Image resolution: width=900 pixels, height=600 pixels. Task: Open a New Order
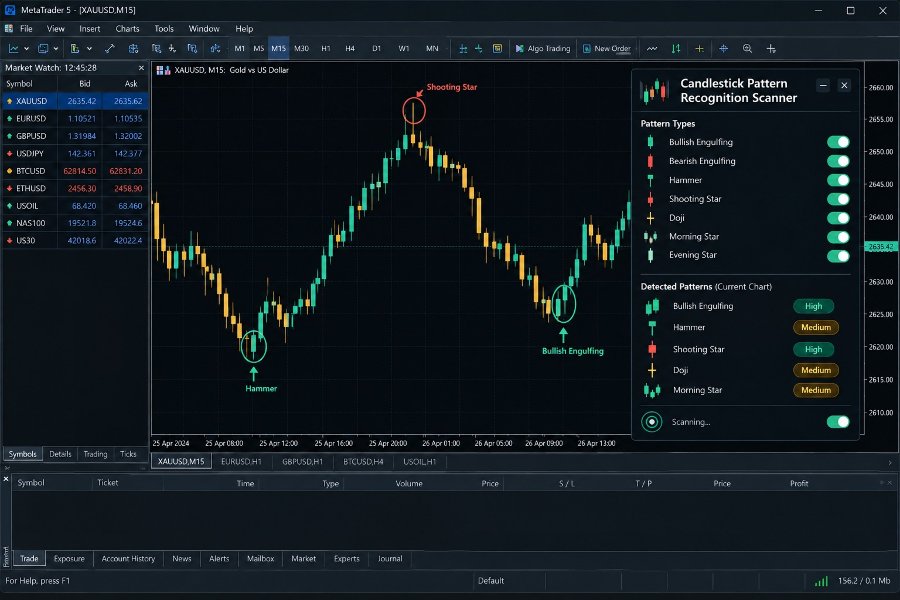(607, 49)
